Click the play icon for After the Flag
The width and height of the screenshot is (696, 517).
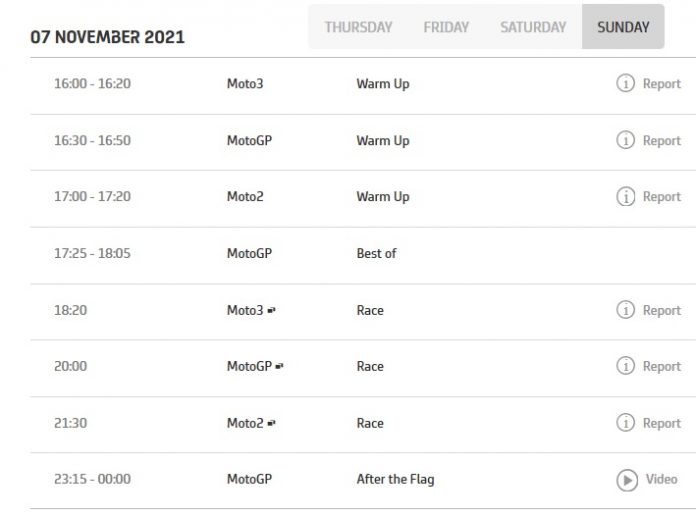(625, 480)
